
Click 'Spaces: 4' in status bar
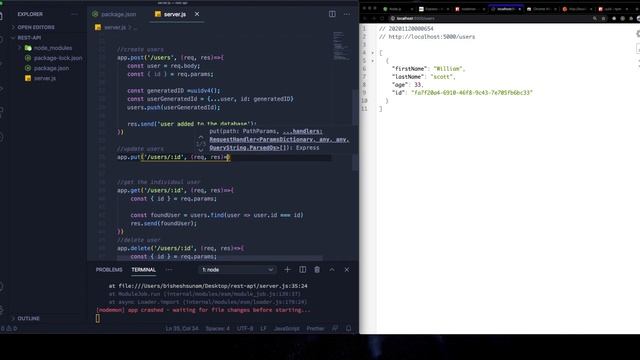pyautogui.click(x=218, y=329)
